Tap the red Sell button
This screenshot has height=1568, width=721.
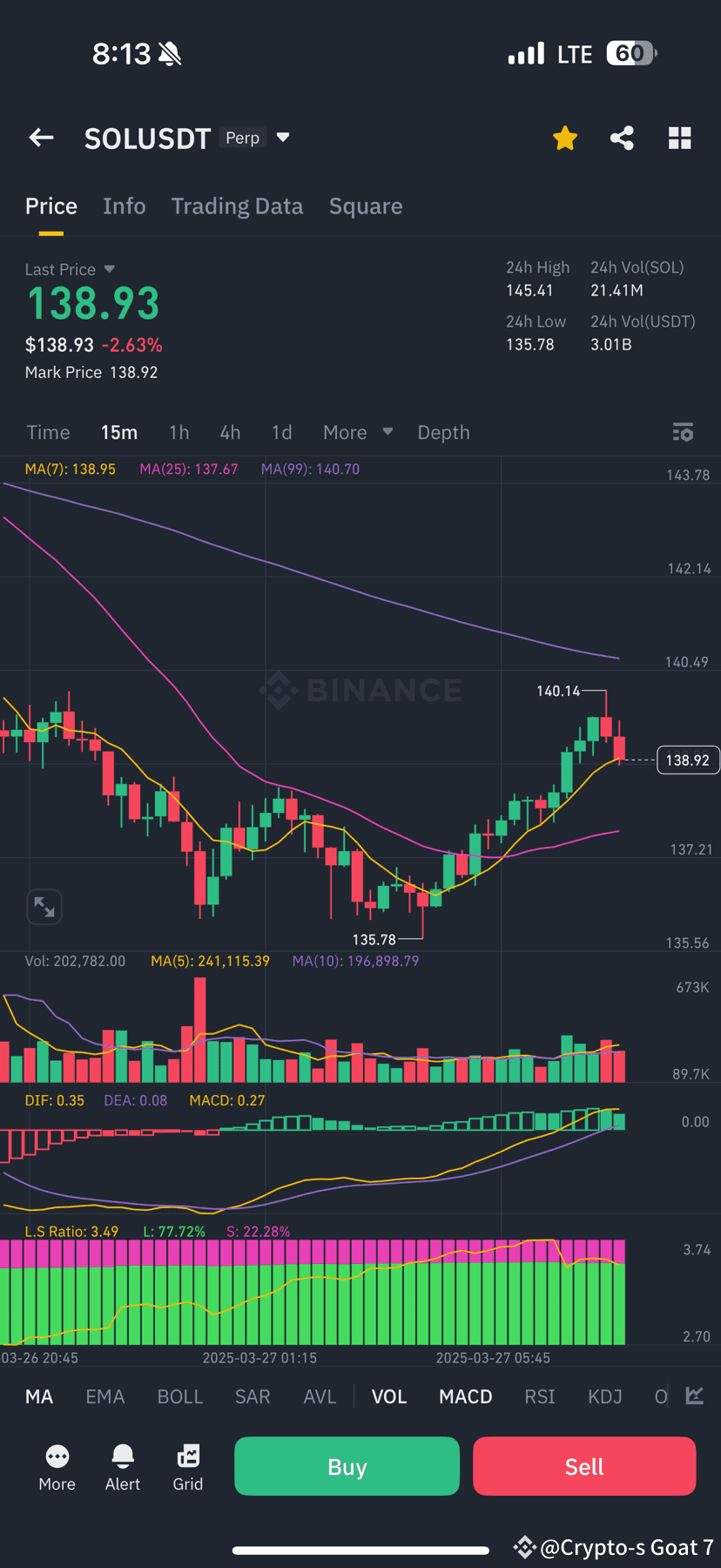[x=584, y=1466]
